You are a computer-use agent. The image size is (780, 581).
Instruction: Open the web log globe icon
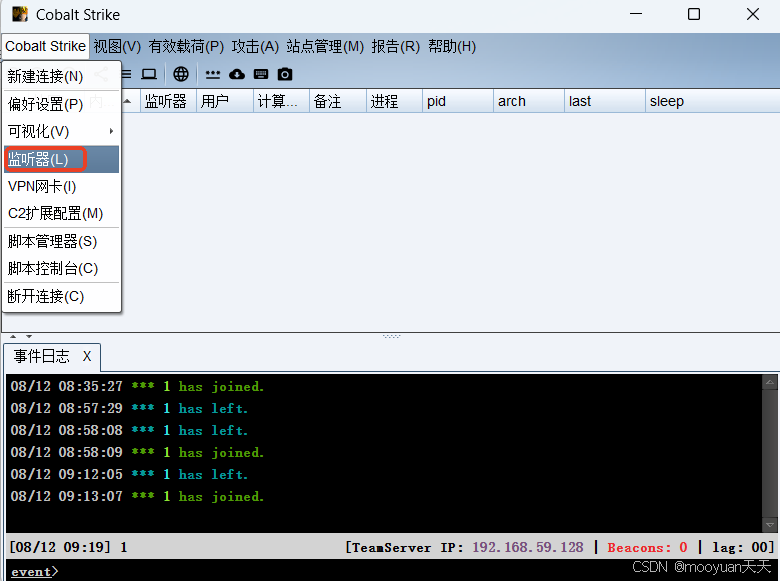[181, 75]
